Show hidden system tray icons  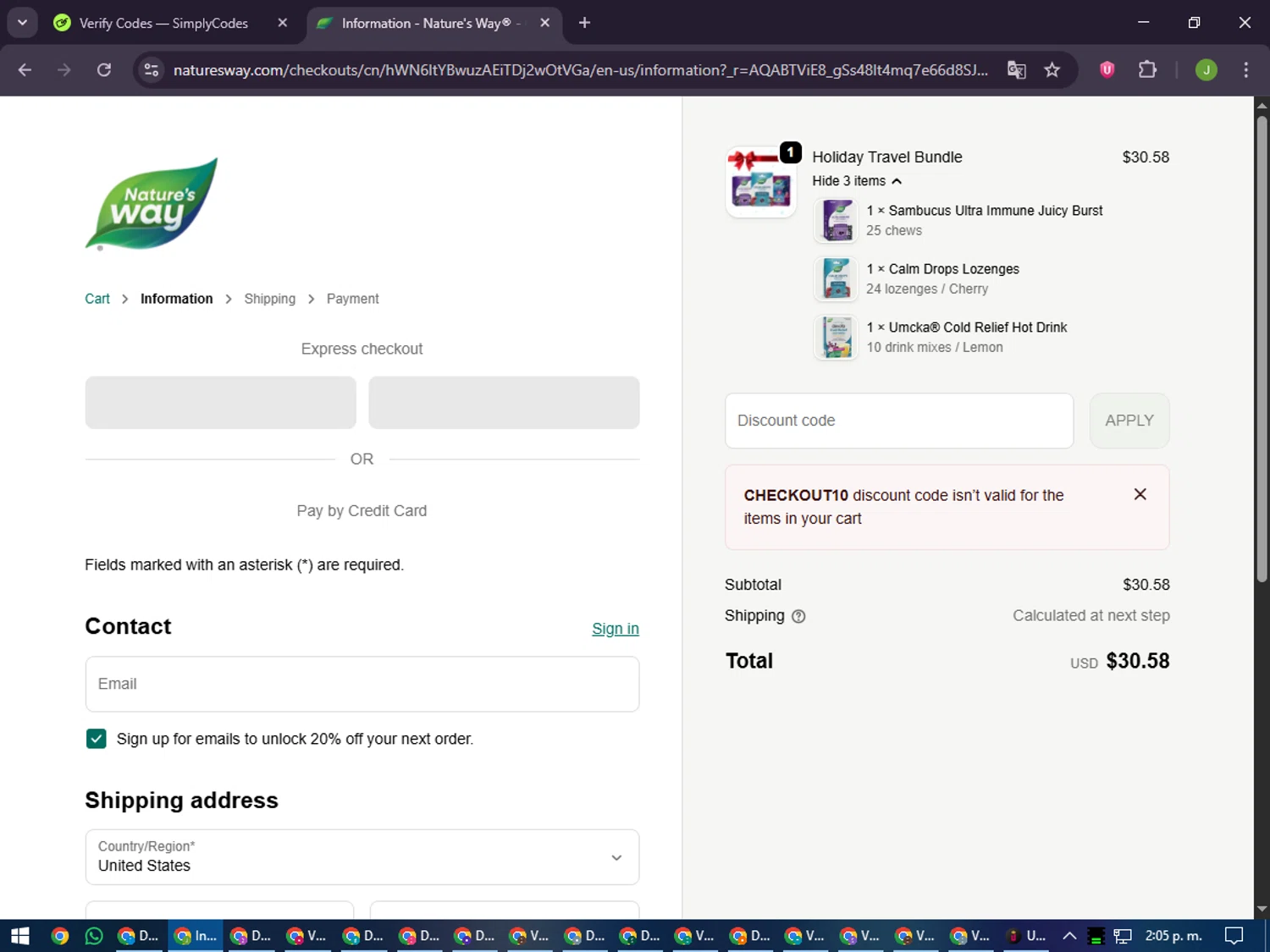[x=1069, y=936]
